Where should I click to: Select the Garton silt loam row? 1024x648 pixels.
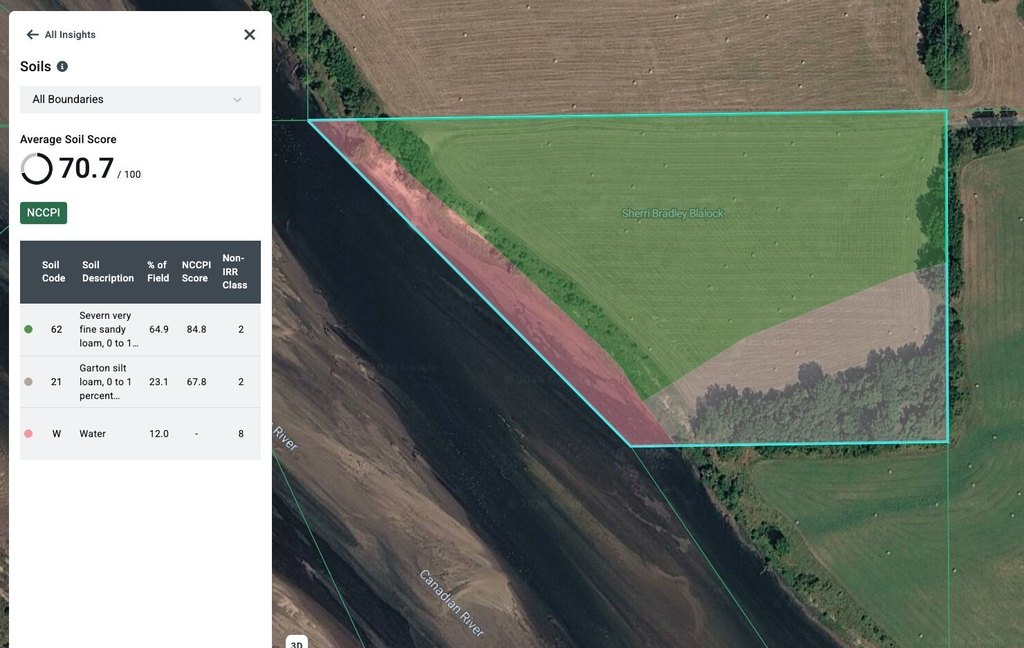(x=140, y=382)
